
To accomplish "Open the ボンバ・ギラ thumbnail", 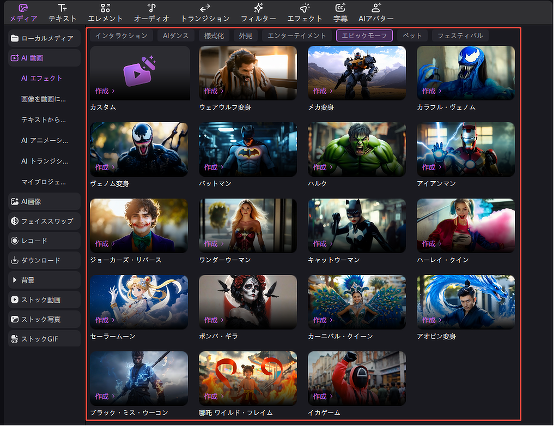I will point(248,302).
